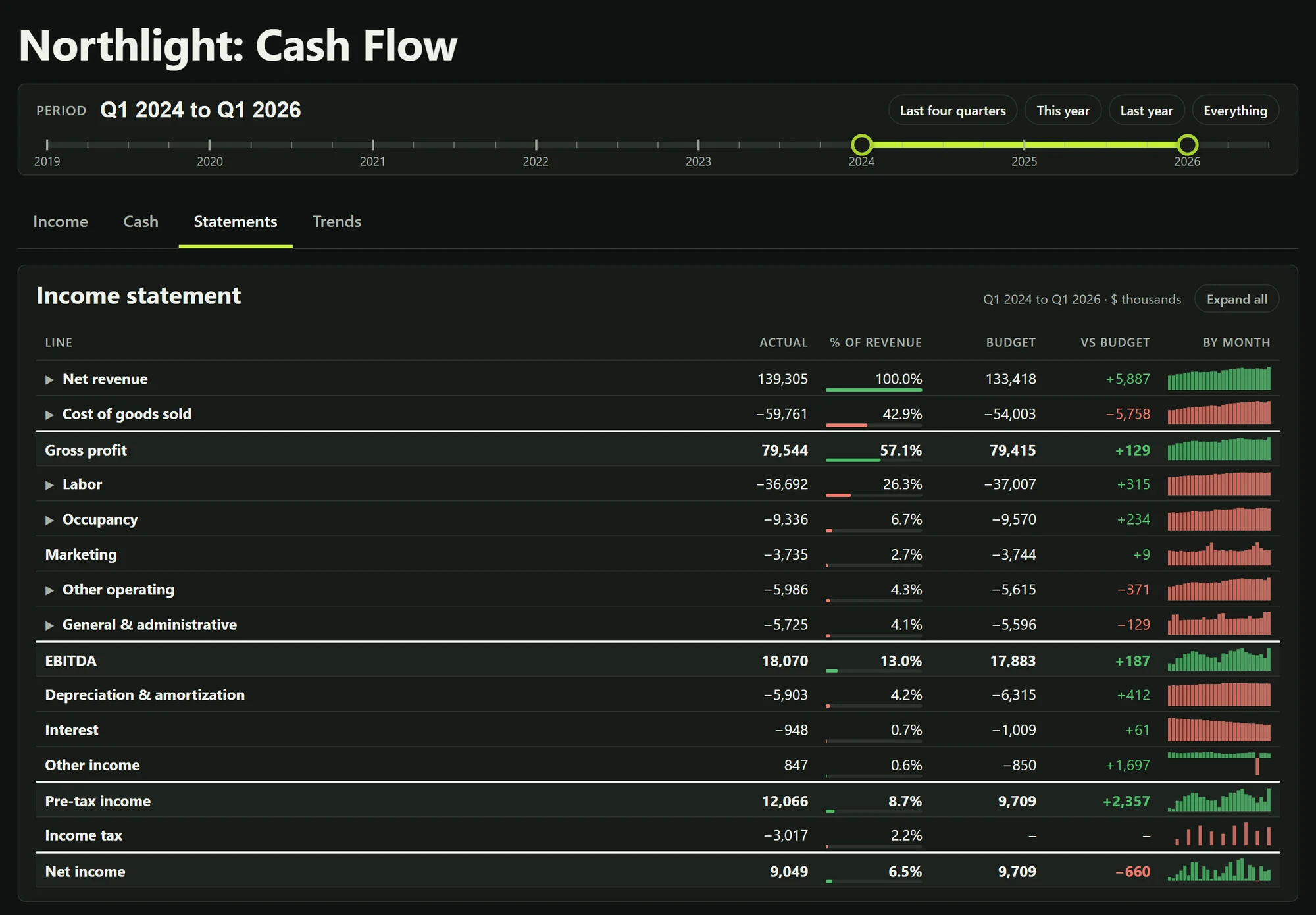Select the This year preset

1063,111
